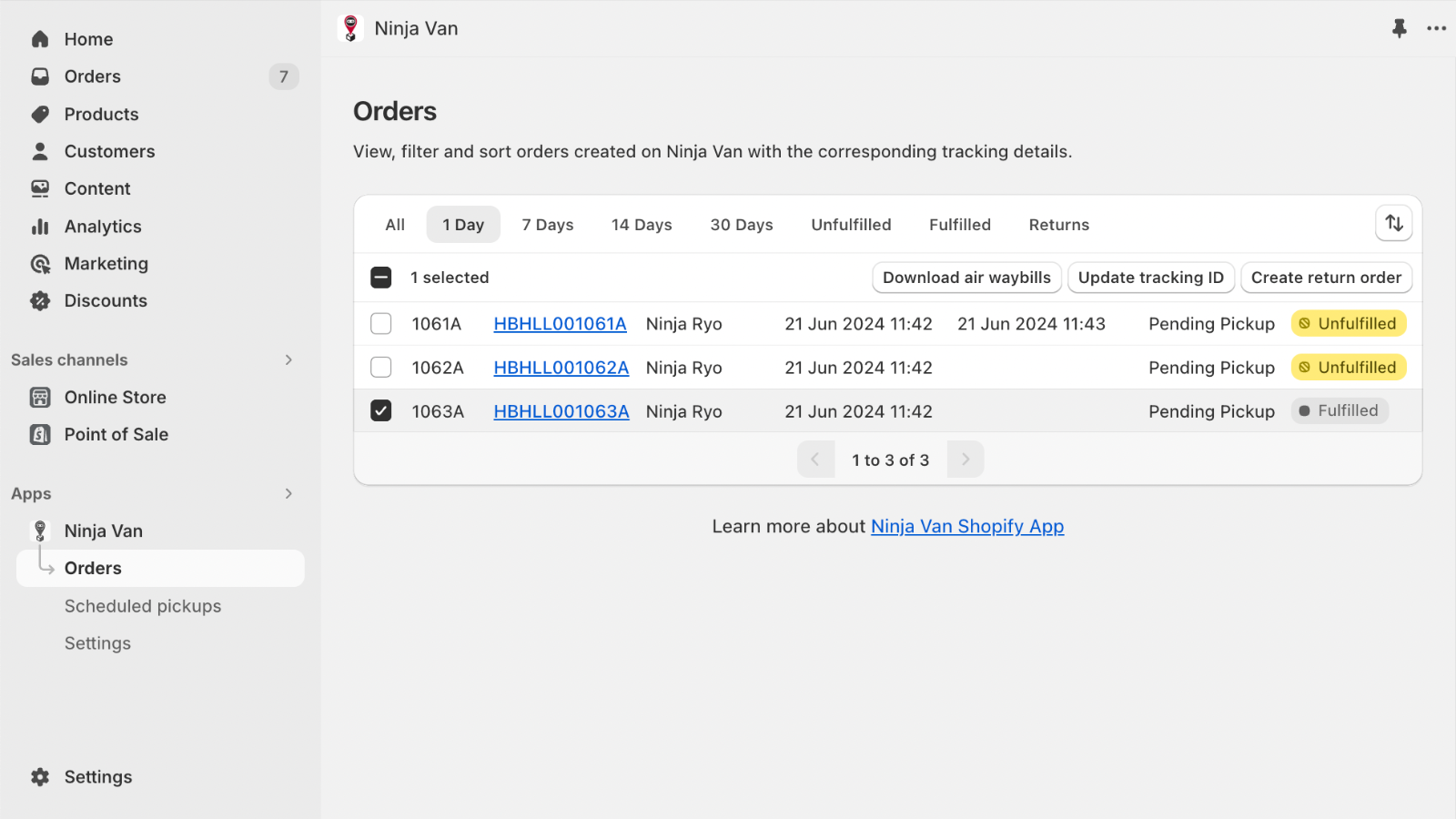The width and height of the screenshot is (1456, 819).
Task: Open tracking link HBHLL001062A
Action: [561, 368]
